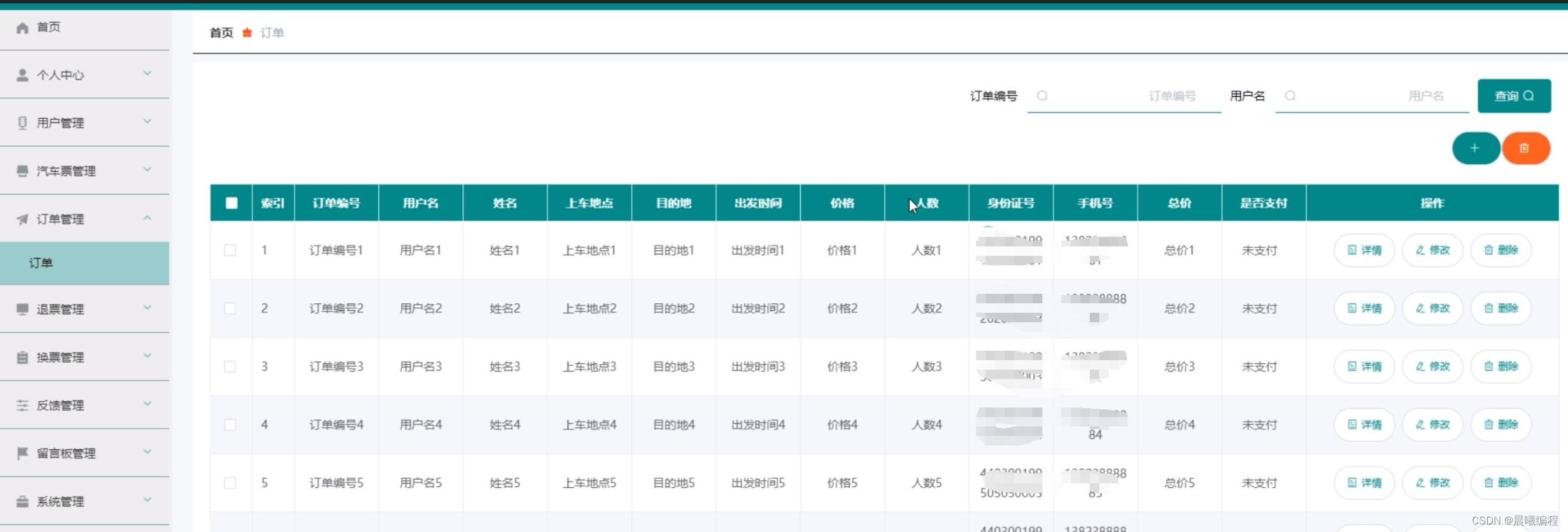Expand the 个人中心 menu chevron

click(147, 73)
